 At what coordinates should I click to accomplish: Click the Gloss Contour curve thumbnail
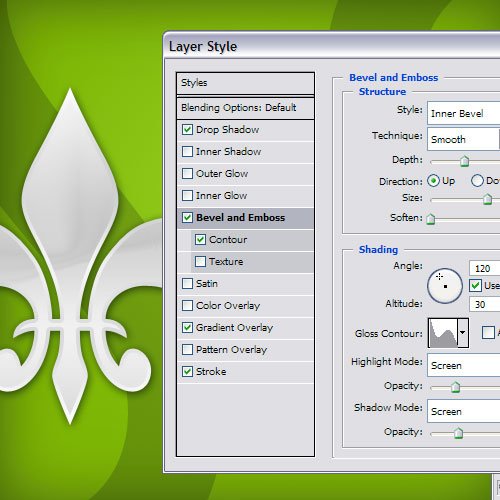click(x=443, y=333)
